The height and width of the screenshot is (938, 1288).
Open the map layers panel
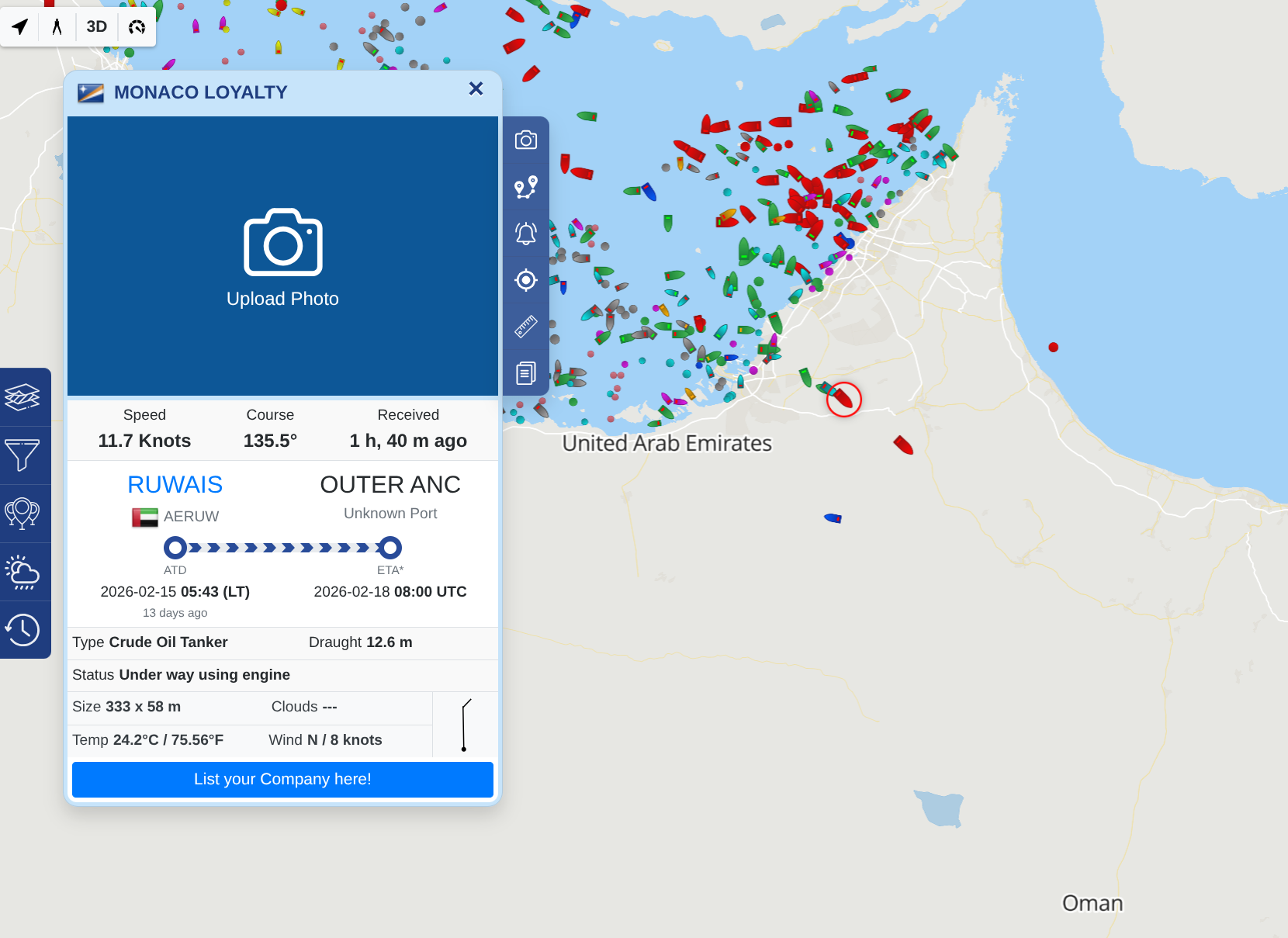coord(23,397)
